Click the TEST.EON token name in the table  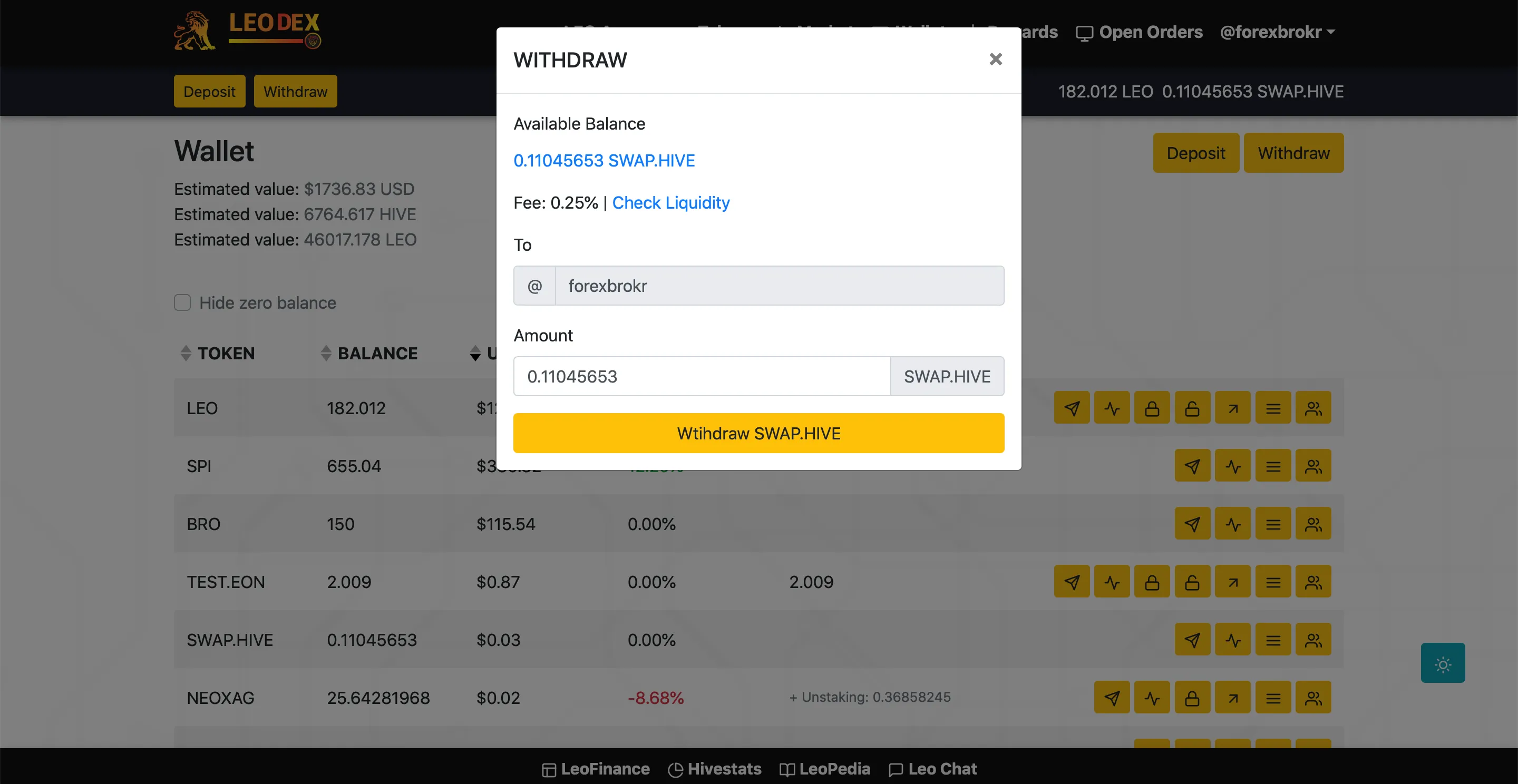point(226,582)
